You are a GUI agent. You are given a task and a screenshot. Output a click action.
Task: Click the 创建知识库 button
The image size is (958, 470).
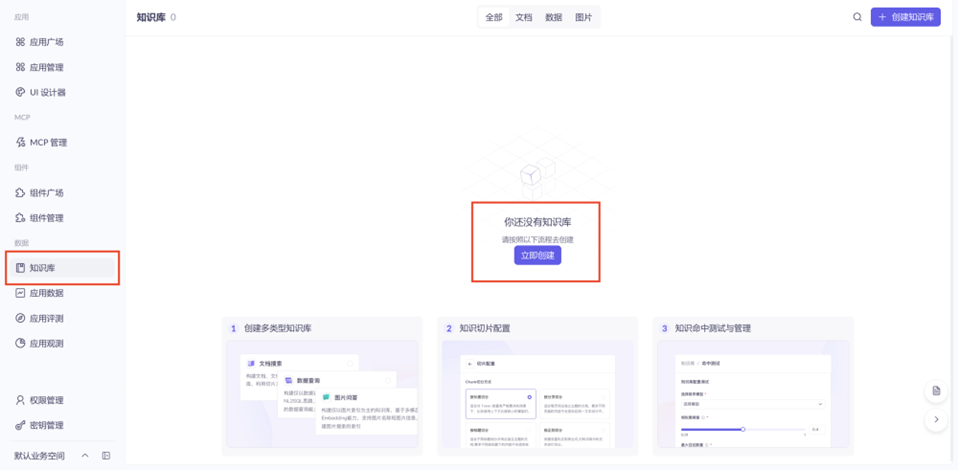[x=905, y=17]
